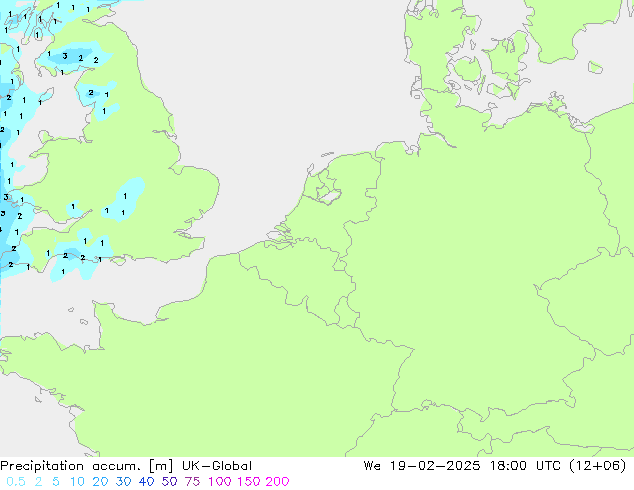This screenshot has height=490, width=634.
Task: Click the '0.5' legend value
Action: [16, 482]
